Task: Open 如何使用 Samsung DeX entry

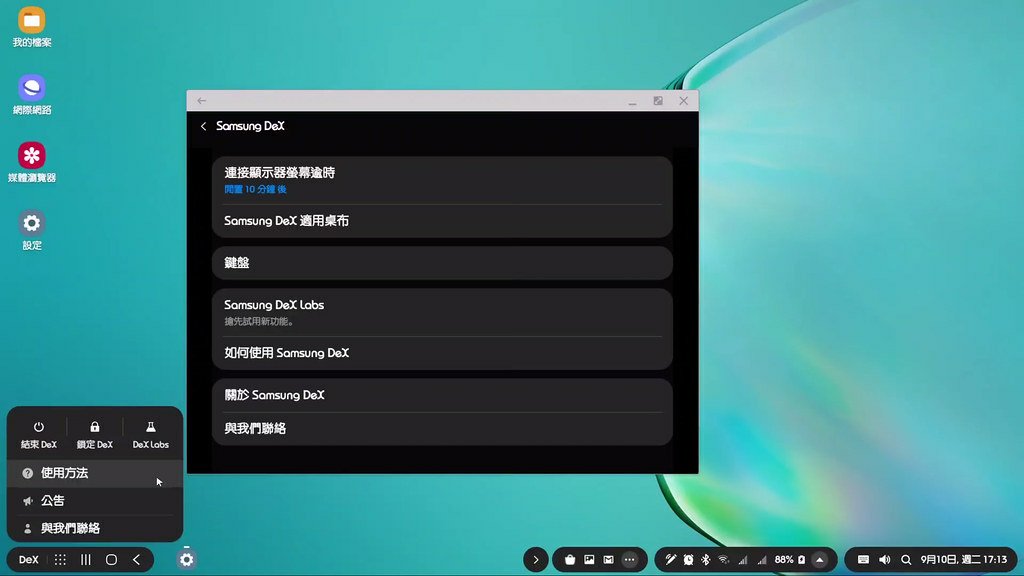Action: pos(442,353)
